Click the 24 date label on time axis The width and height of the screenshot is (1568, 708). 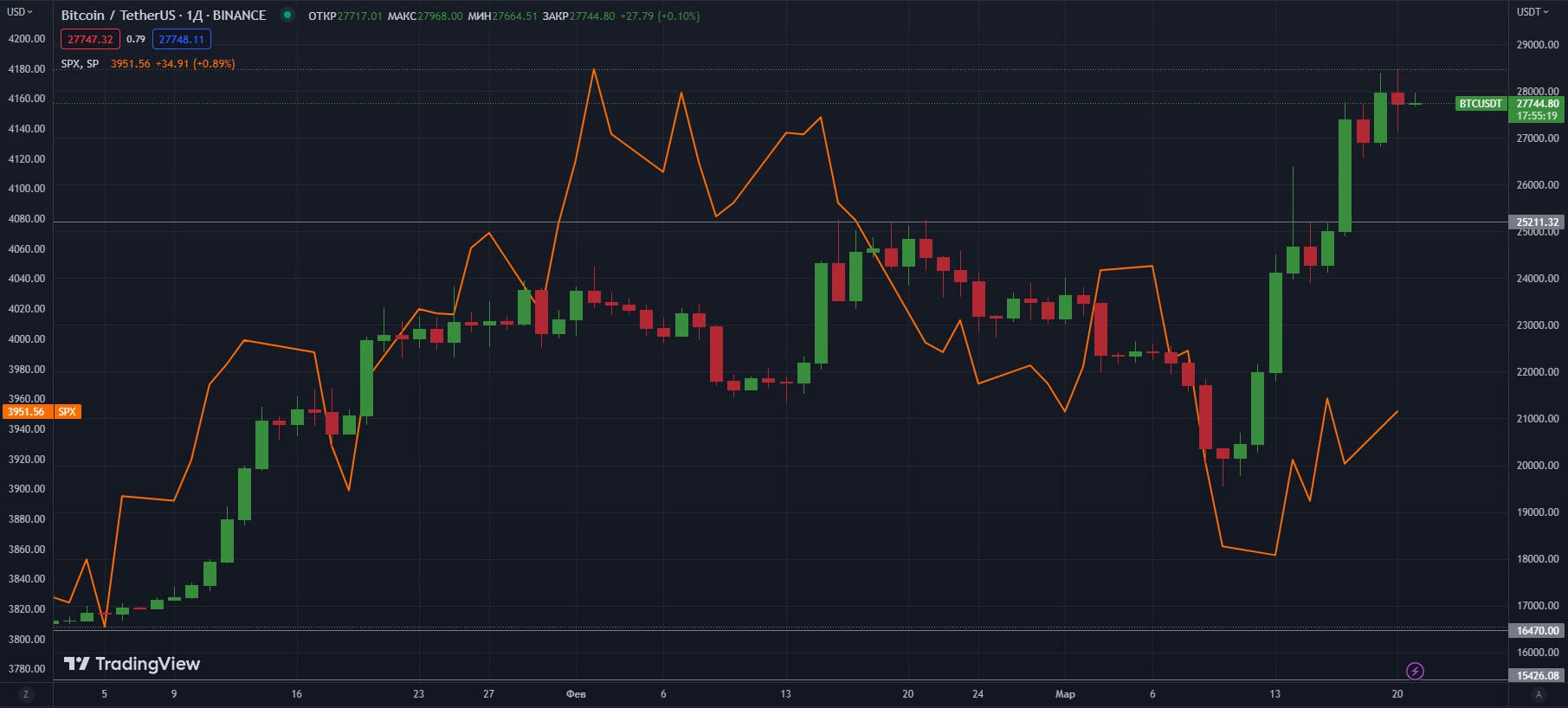tap(978, 694)
